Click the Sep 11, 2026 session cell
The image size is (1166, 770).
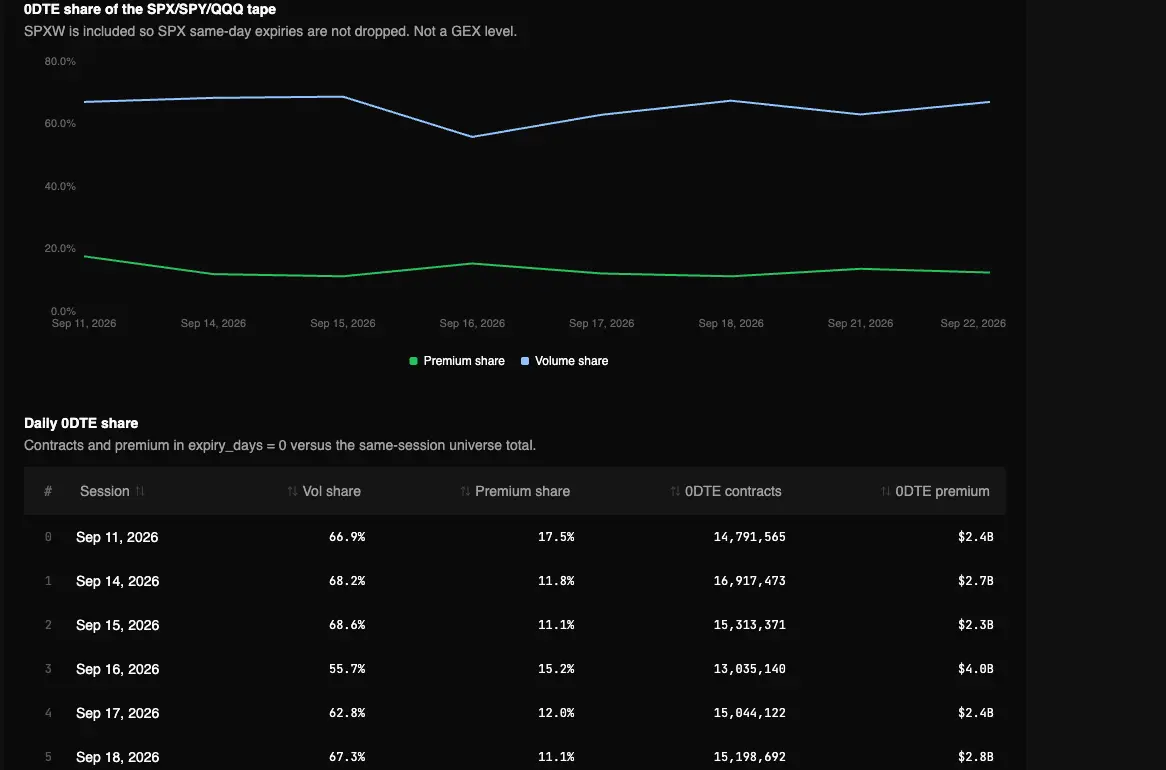click(x=117, y=537)
